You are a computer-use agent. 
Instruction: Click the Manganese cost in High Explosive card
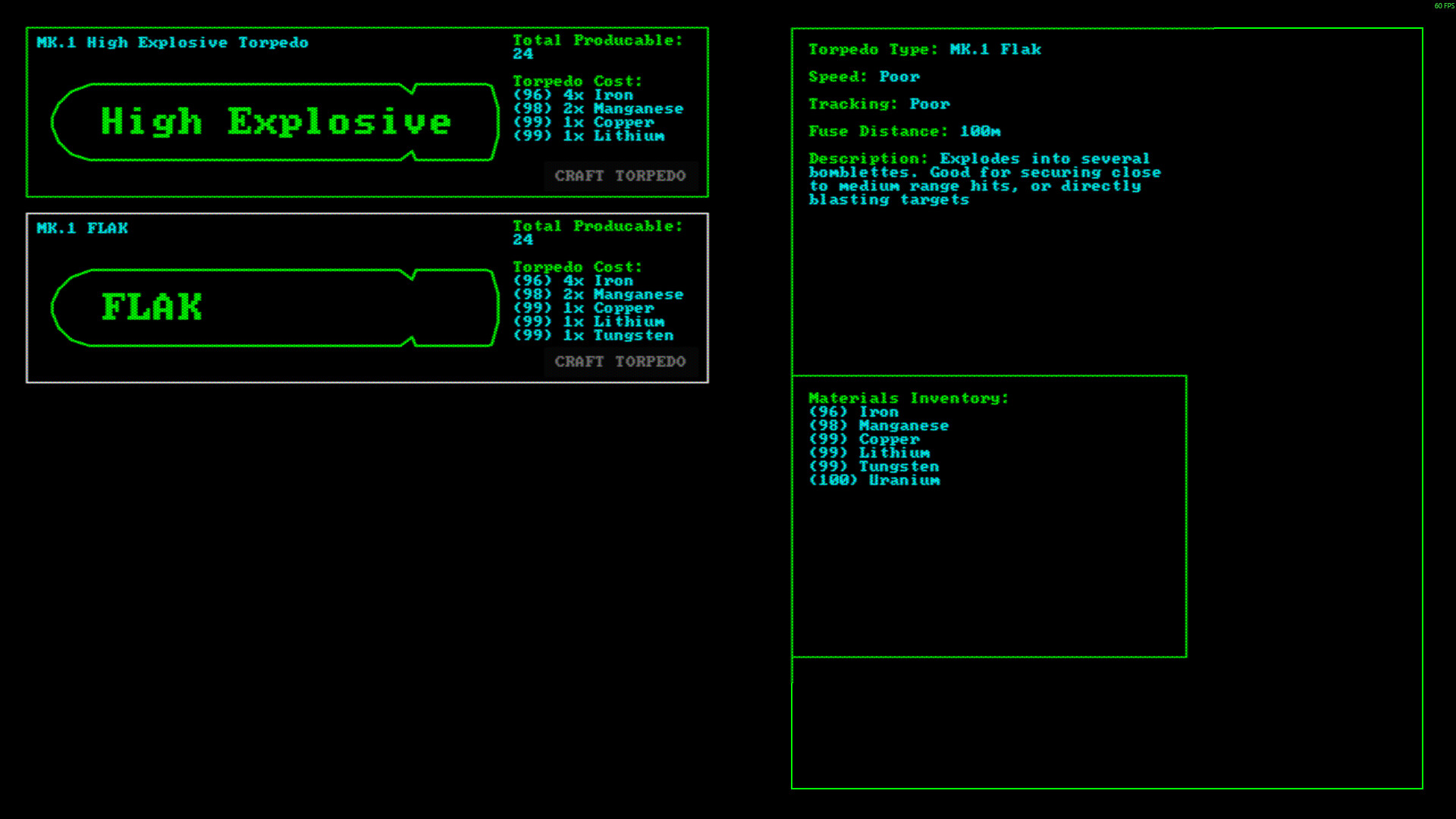[598, 108]
